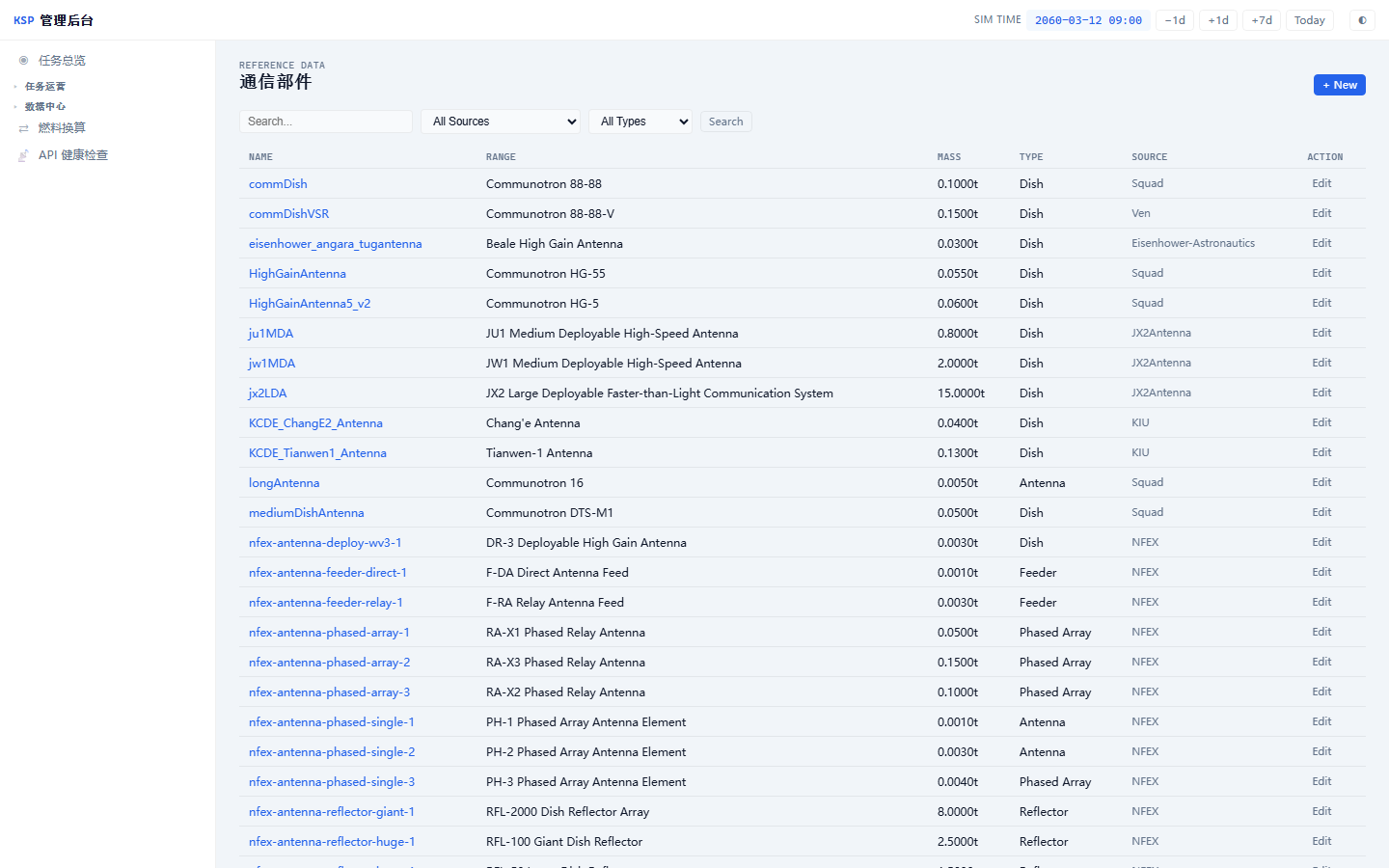Open the nfex-antenna-phased-array-3 link

click(329, 692)
